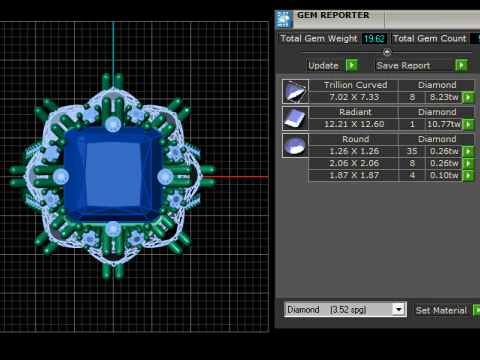Select the Round gem thumbnail
Image resolution: width=480 pixels, height=360 pixels.
[x=295, y=145]
